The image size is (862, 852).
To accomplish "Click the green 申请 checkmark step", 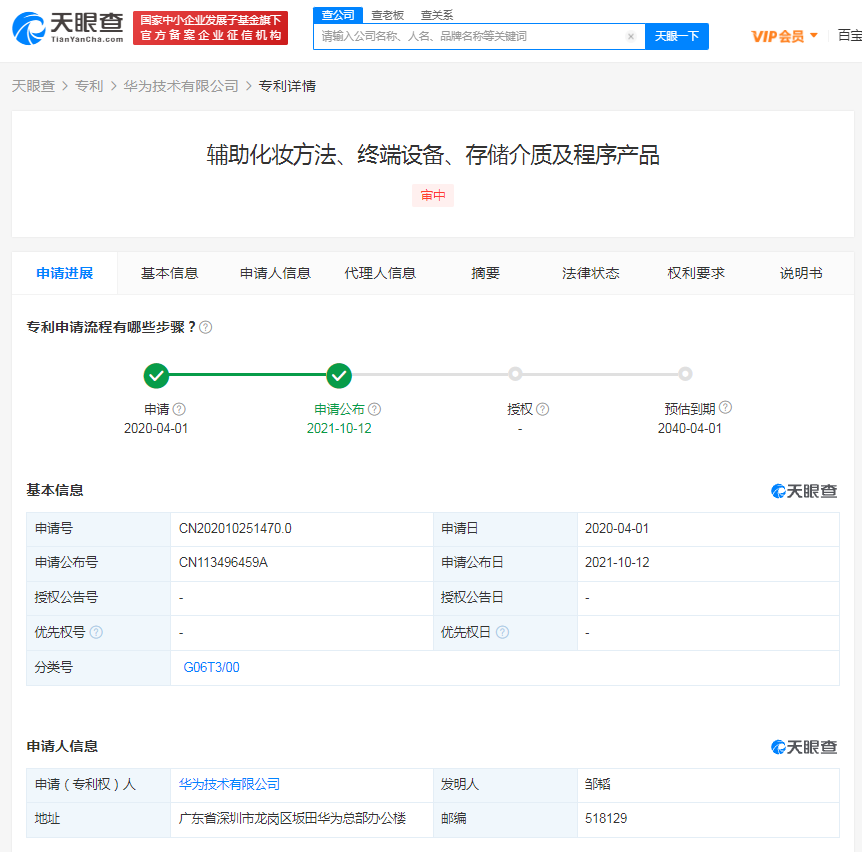I will click(x=156, y=375).
